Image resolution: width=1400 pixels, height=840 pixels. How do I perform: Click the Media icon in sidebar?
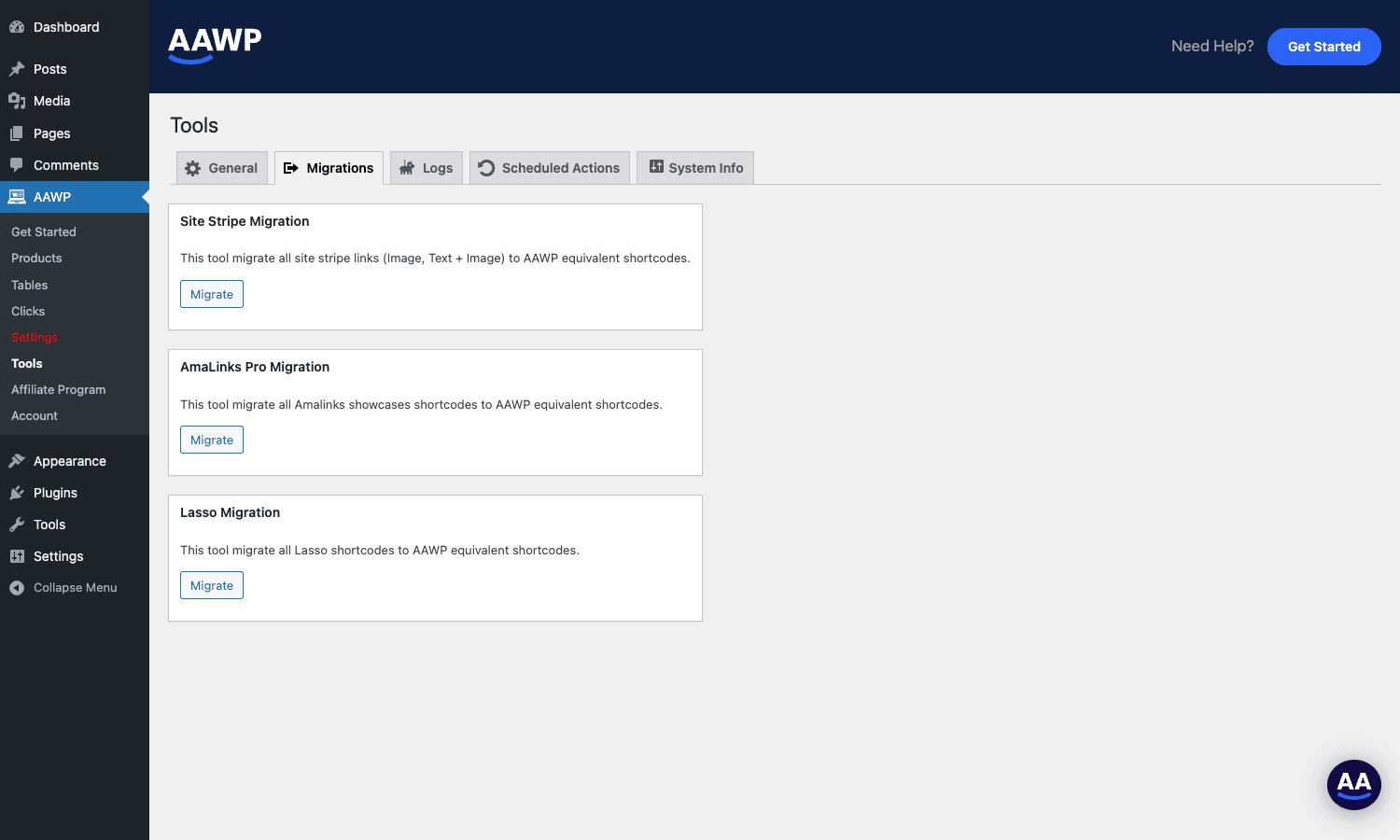click(17, 101)
